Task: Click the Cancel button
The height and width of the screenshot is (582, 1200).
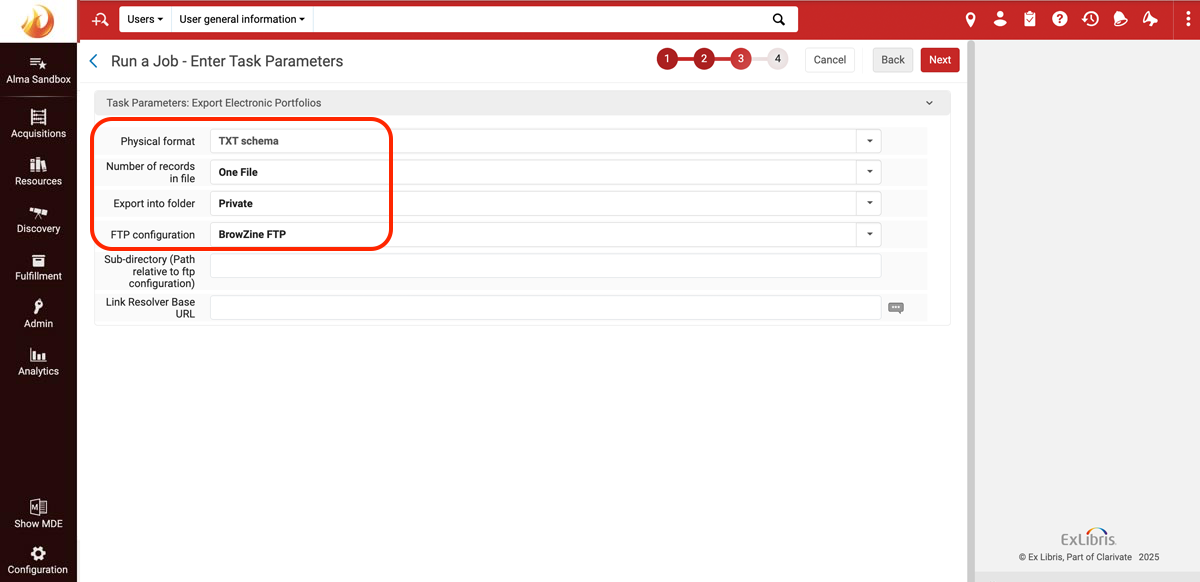Action: pos(830,60)
